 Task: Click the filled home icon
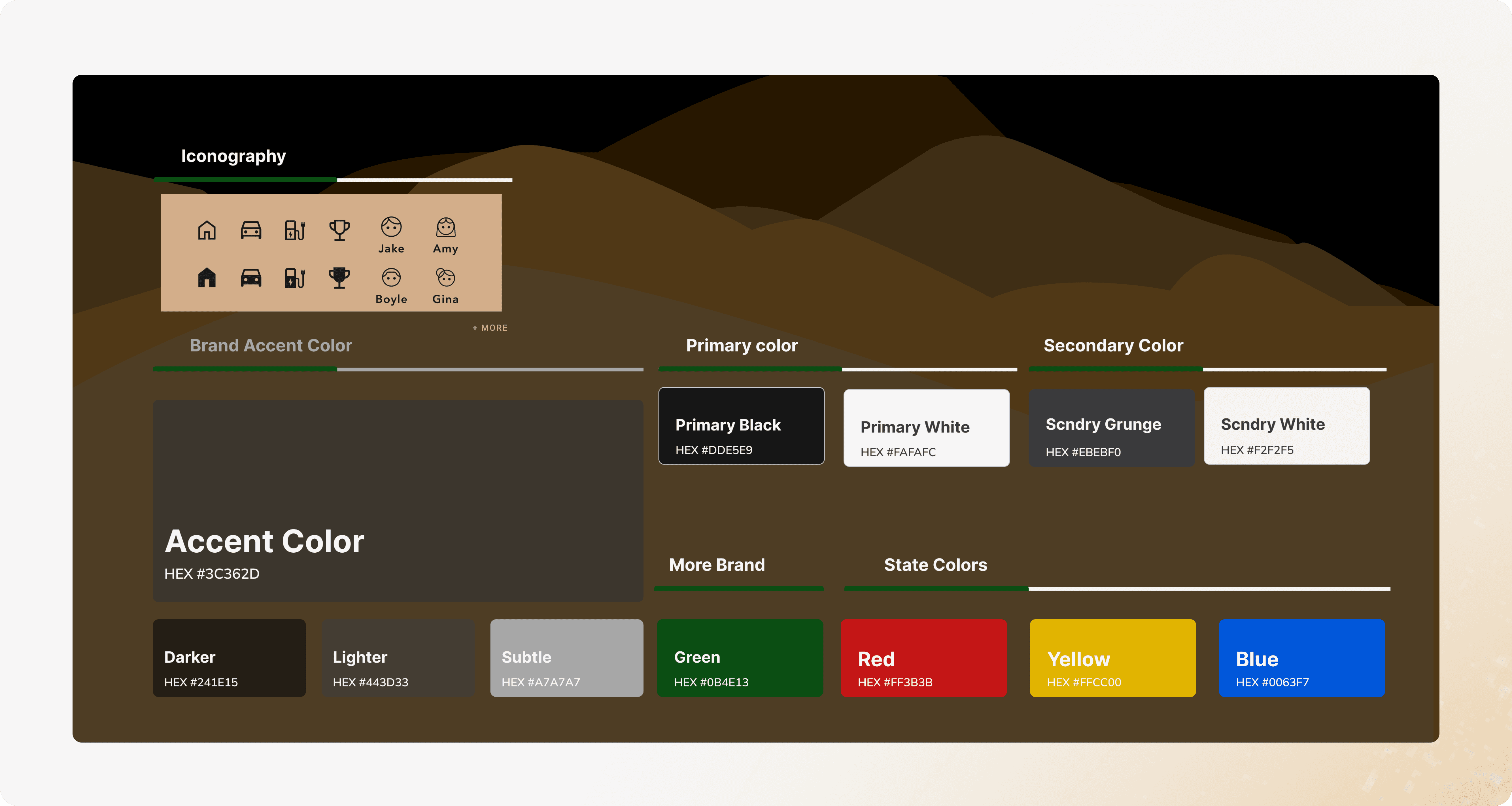coord(207,277)
